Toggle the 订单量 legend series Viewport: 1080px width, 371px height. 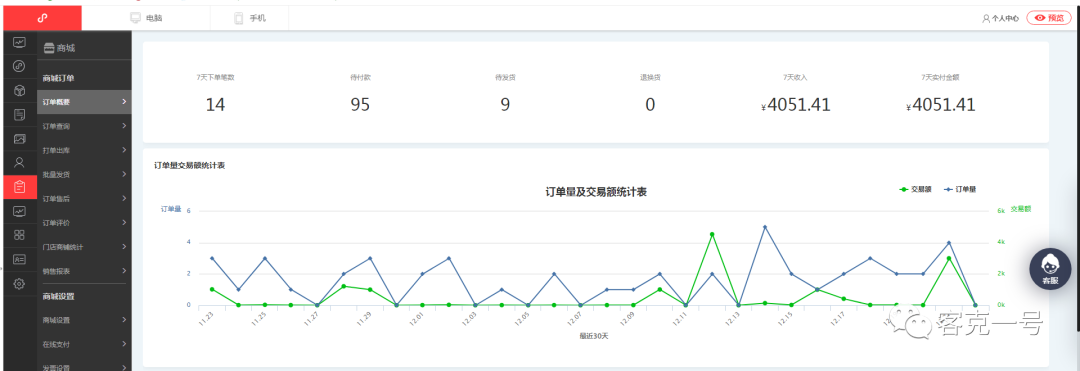(x=959, y=189)
